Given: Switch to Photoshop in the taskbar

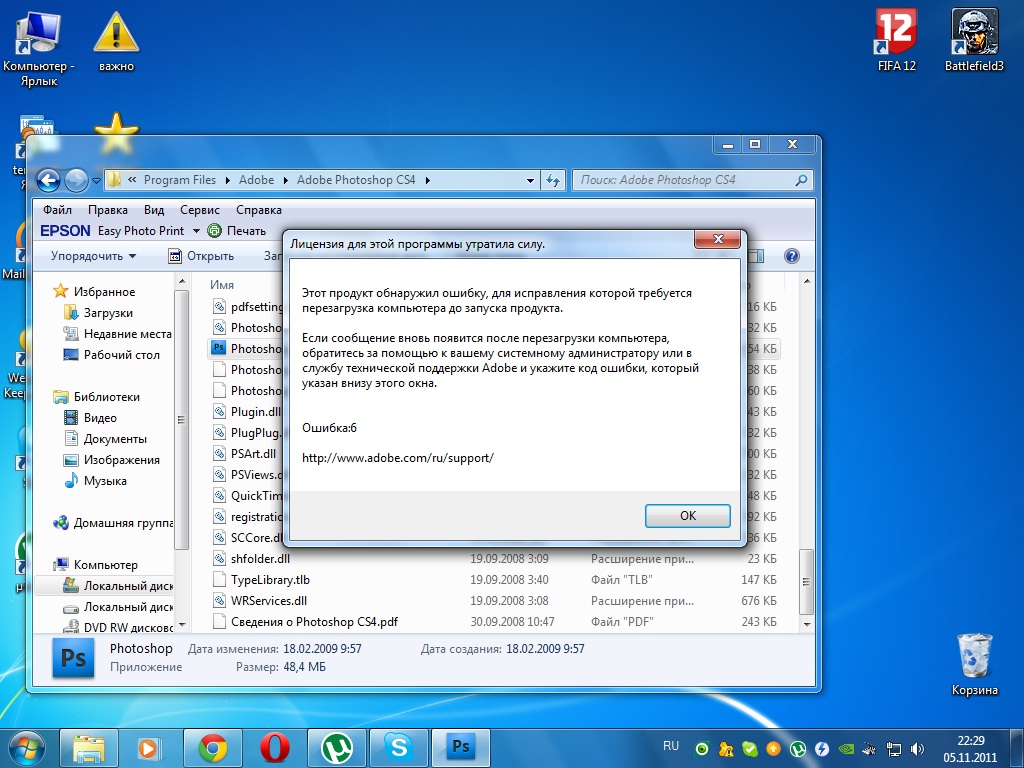Looking at the screenshot, I should pyautogui.click(x=461, y=748).
